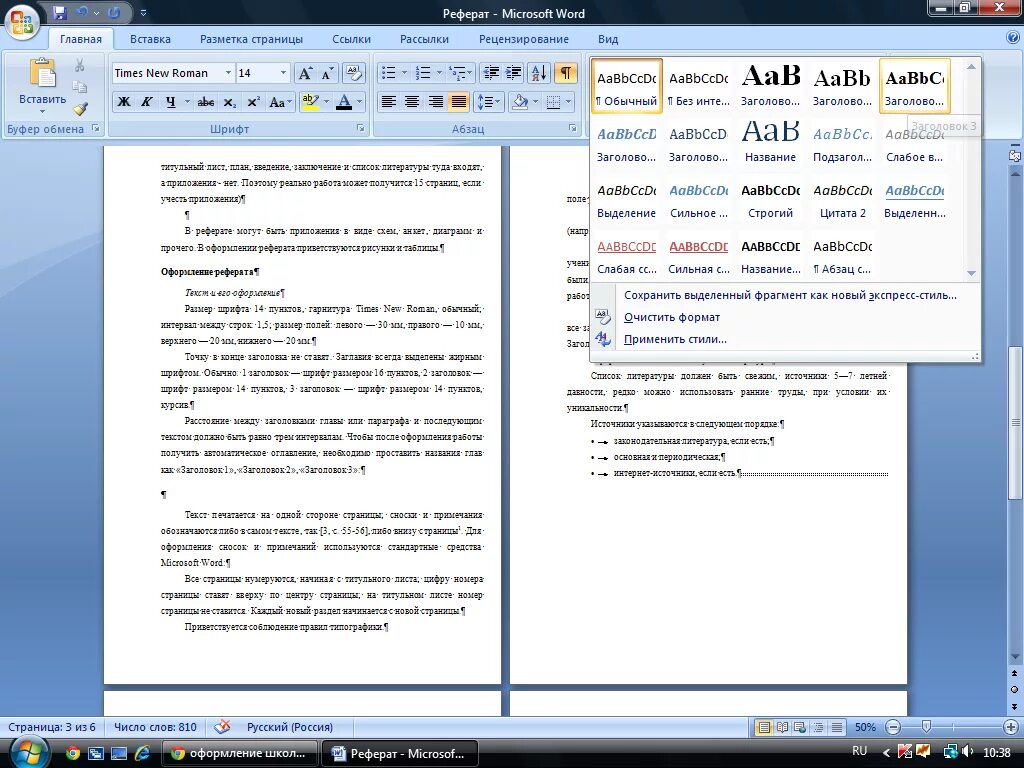Redo action in Quick Access toolbar
1024x768 pixels.
coord(114,12)
